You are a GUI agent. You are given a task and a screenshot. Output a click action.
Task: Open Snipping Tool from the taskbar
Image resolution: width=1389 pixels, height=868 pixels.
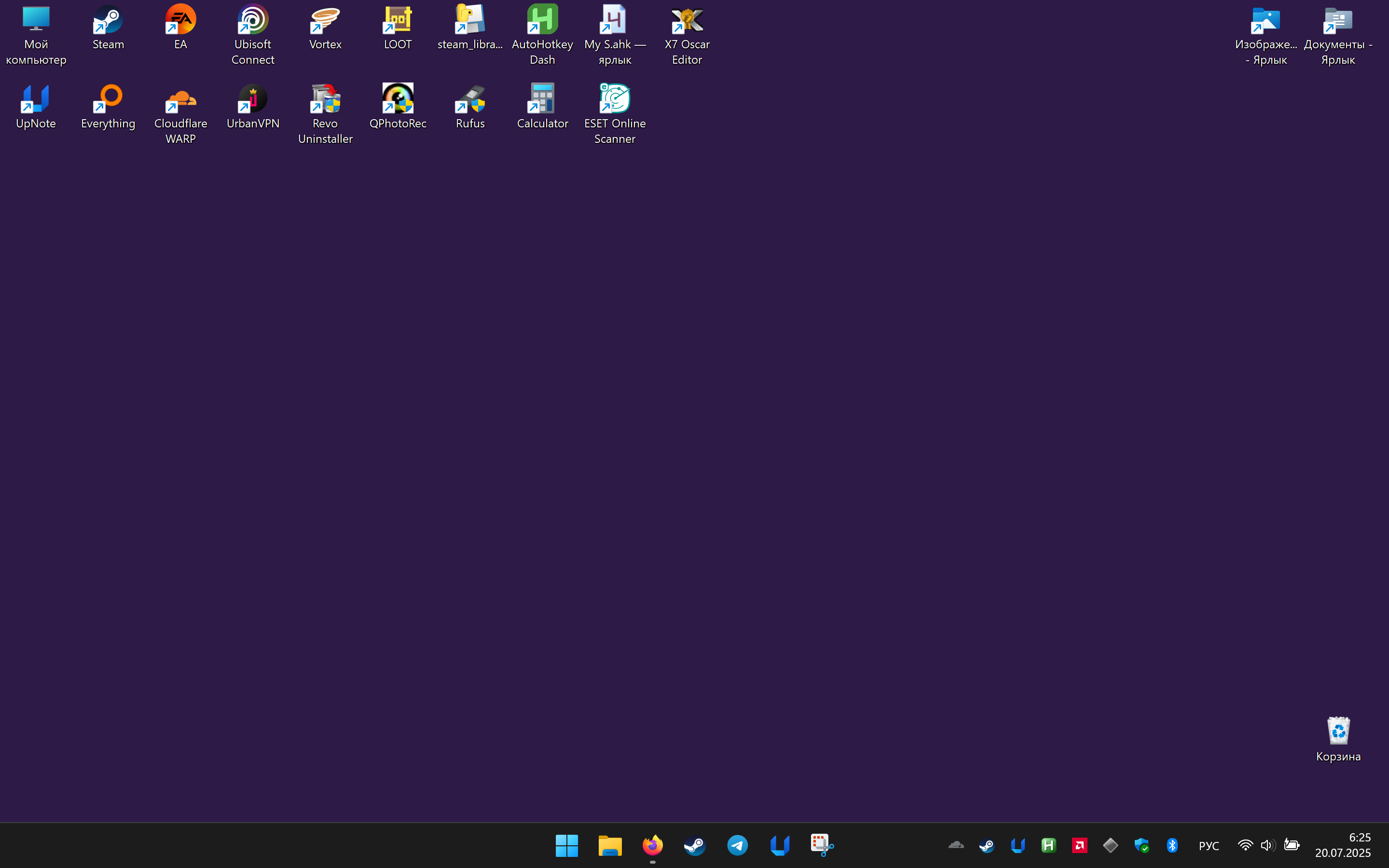pyautogui.click(x=823, y=845)
